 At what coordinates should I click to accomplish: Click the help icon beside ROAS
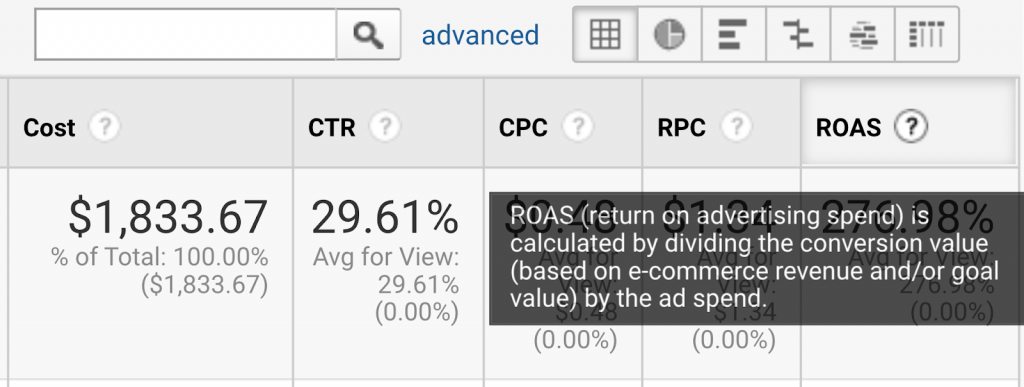(911, 127)
